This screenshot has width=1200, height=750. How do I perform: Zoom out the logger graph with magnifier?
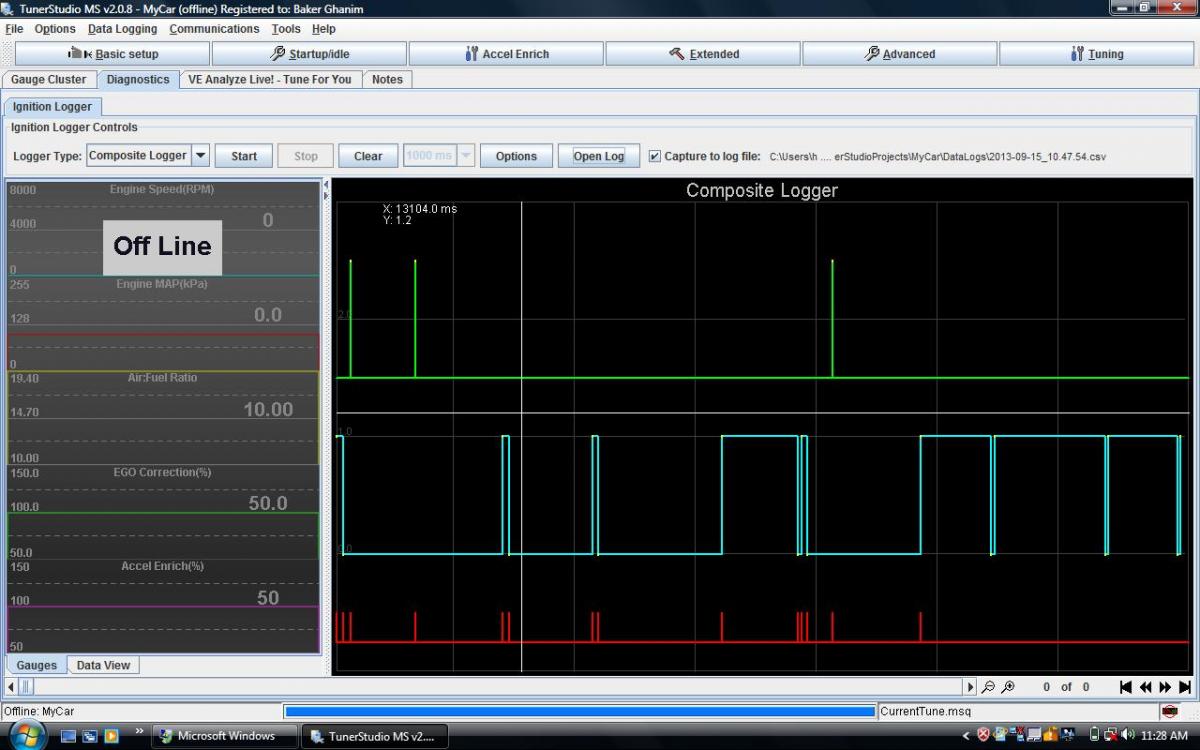click(988, 687)
